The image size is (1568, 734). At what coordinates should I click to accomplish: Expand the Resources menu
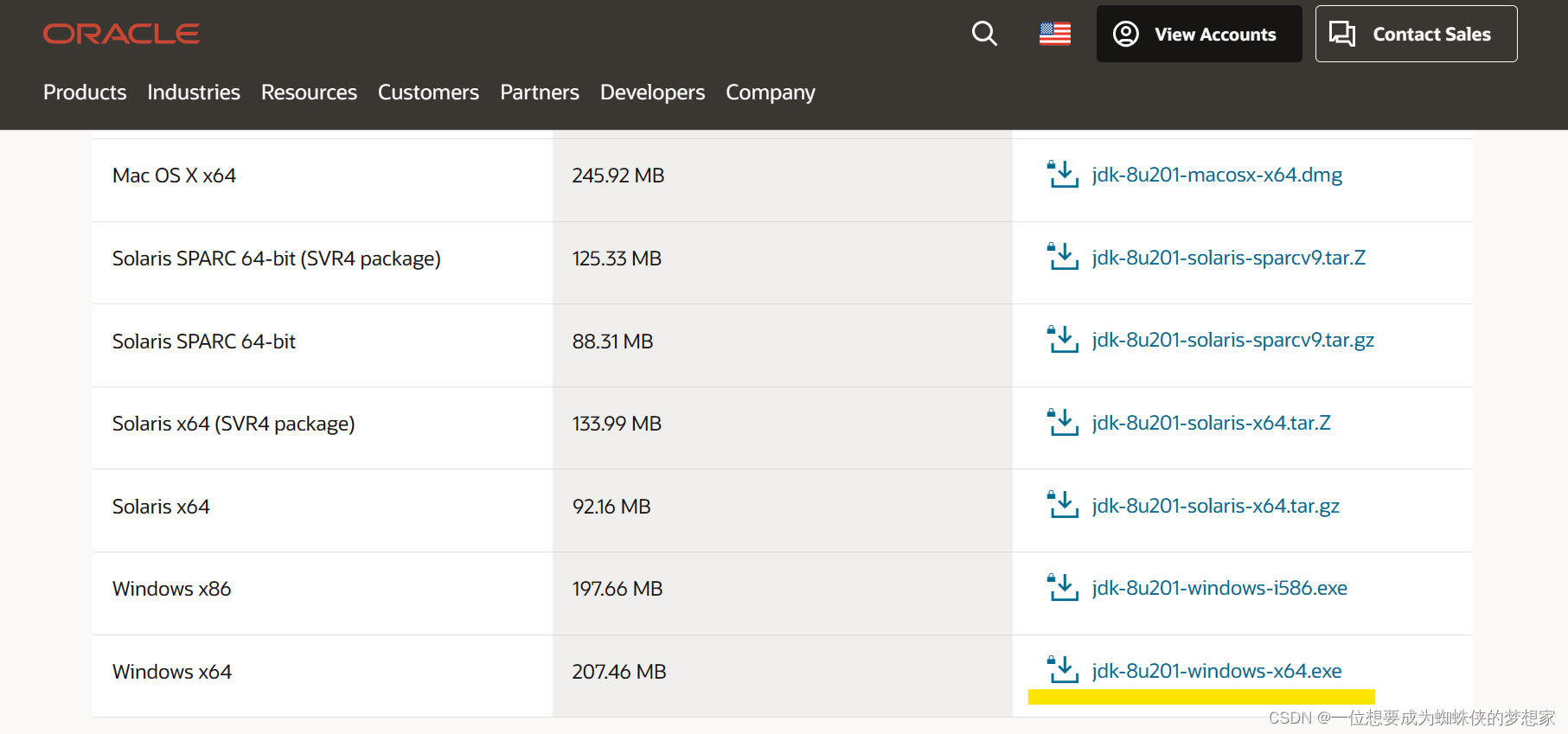[x=309, y=93]
